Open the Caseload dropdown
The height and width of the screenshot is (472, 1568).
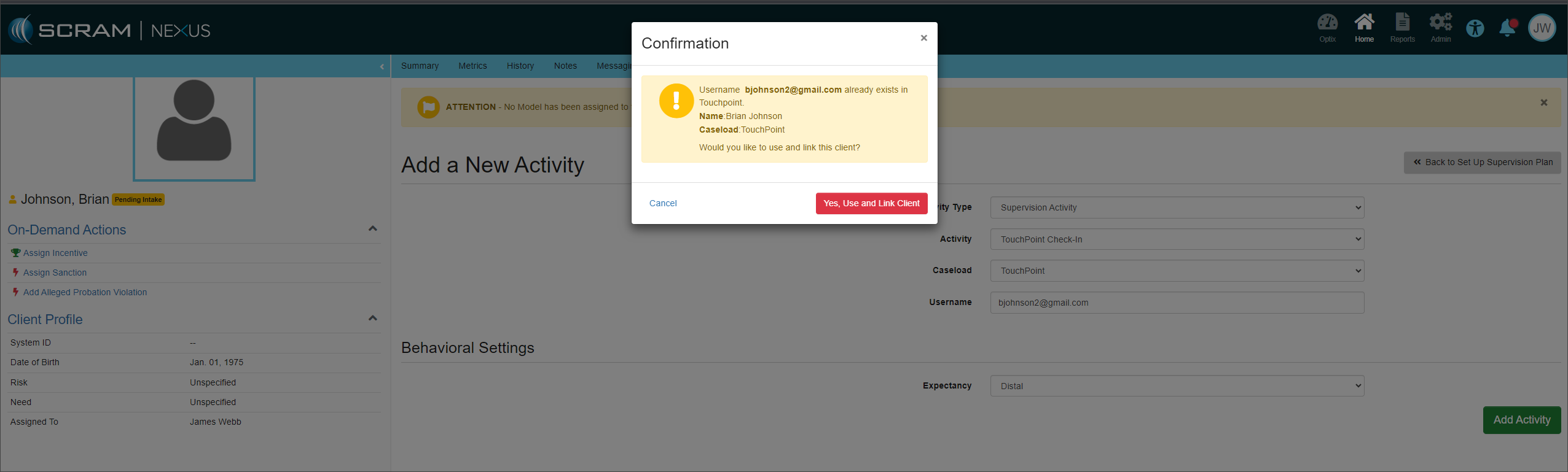(x=1177, y=271)
